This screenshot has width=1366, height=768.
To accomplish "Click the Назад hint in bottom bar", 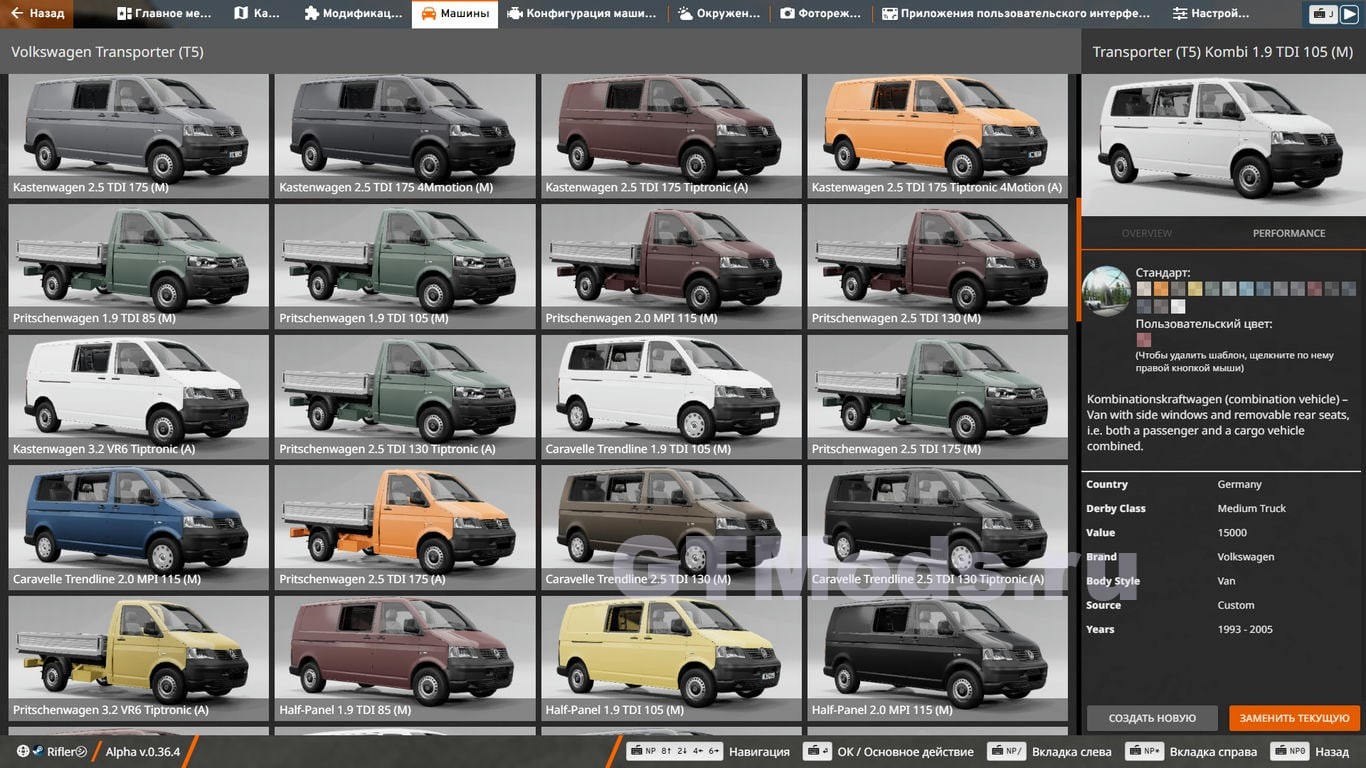I will coord(1310,752).
